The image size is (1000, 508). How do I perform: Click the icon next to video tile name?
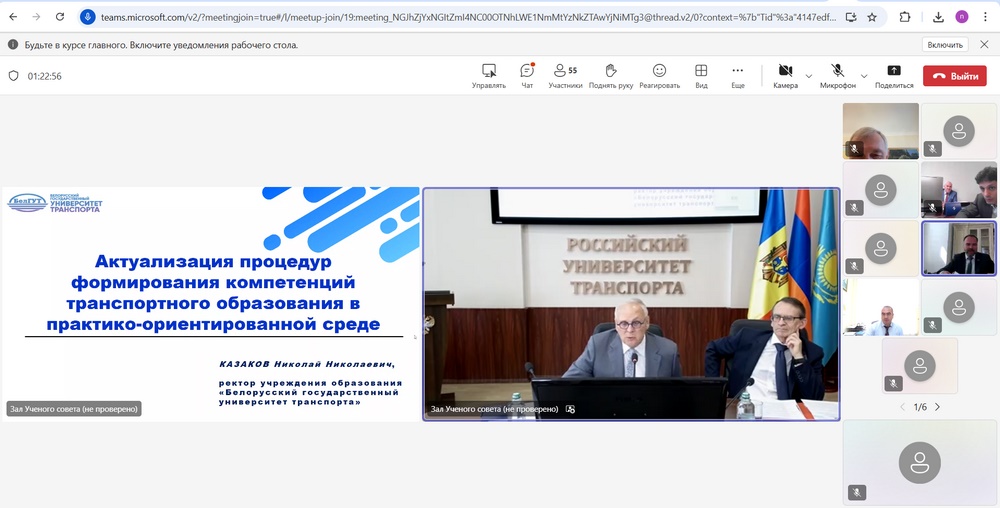[x=570, y=409]
